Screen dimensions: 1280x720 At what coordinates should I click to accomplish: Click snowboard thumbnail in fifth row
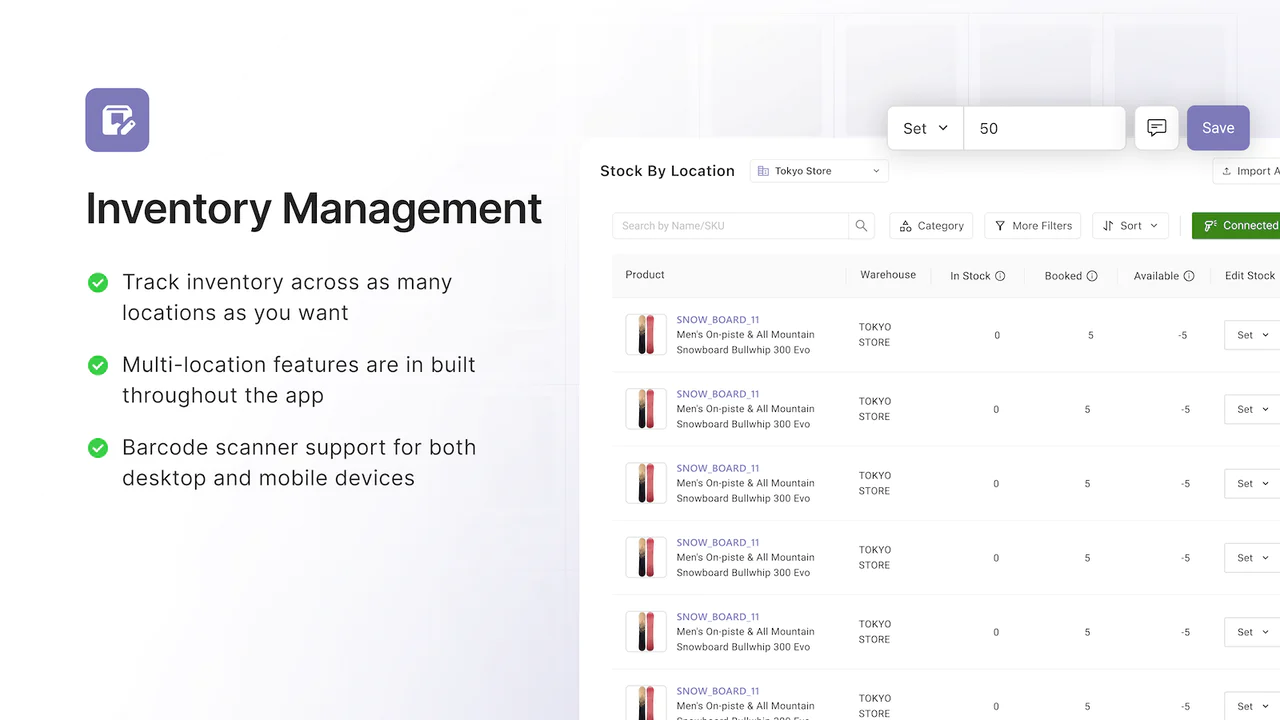pos(646,632)
